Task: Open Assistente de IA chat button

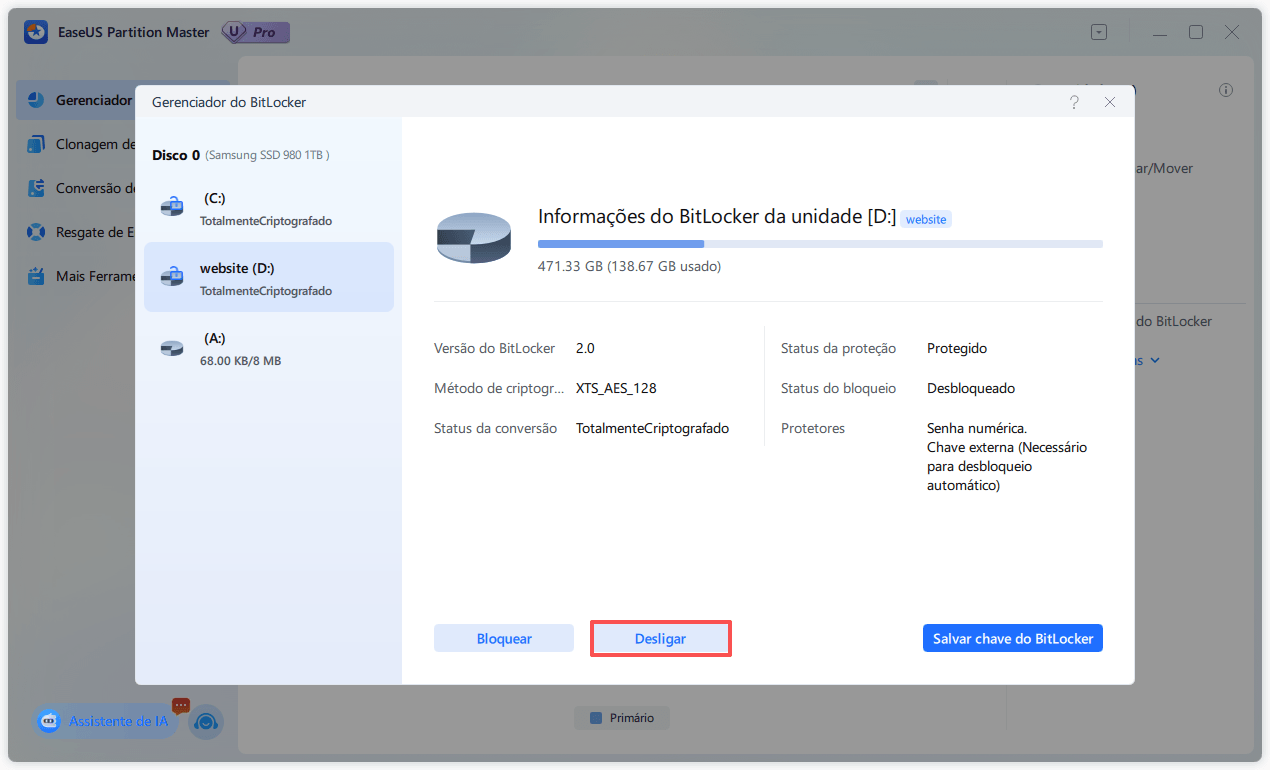Action: 106,721
